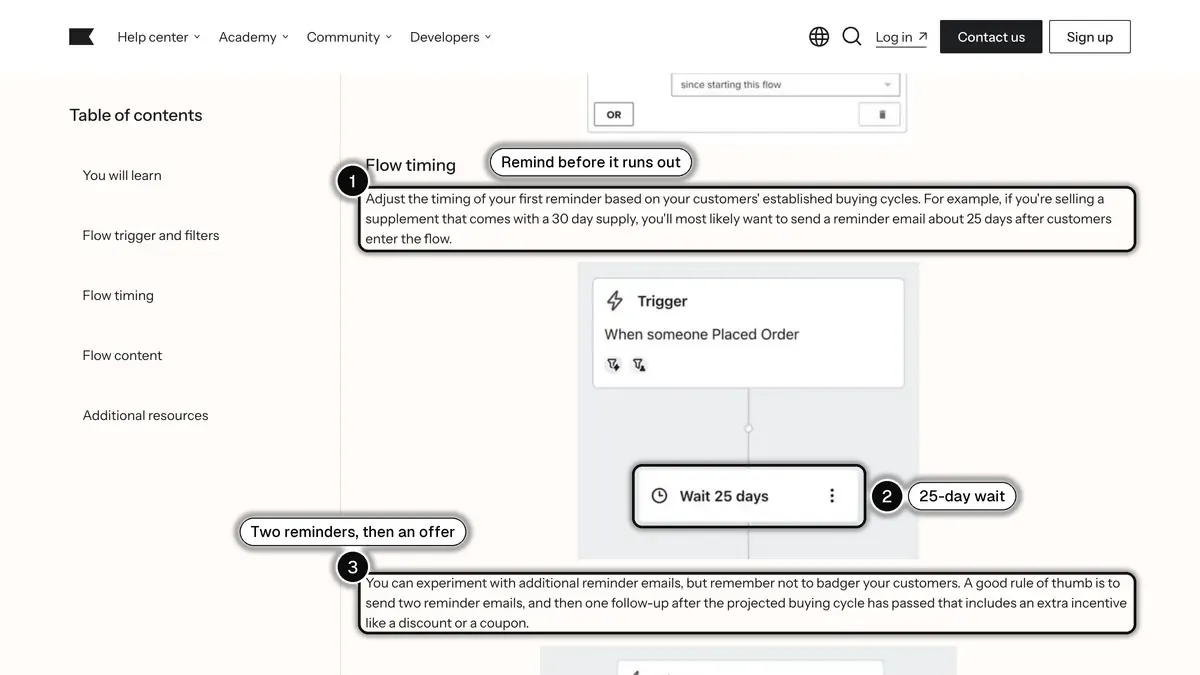1200x675 pixels.
Task: Click the Trigger lightning bolt icon
Action: [615, 301]
